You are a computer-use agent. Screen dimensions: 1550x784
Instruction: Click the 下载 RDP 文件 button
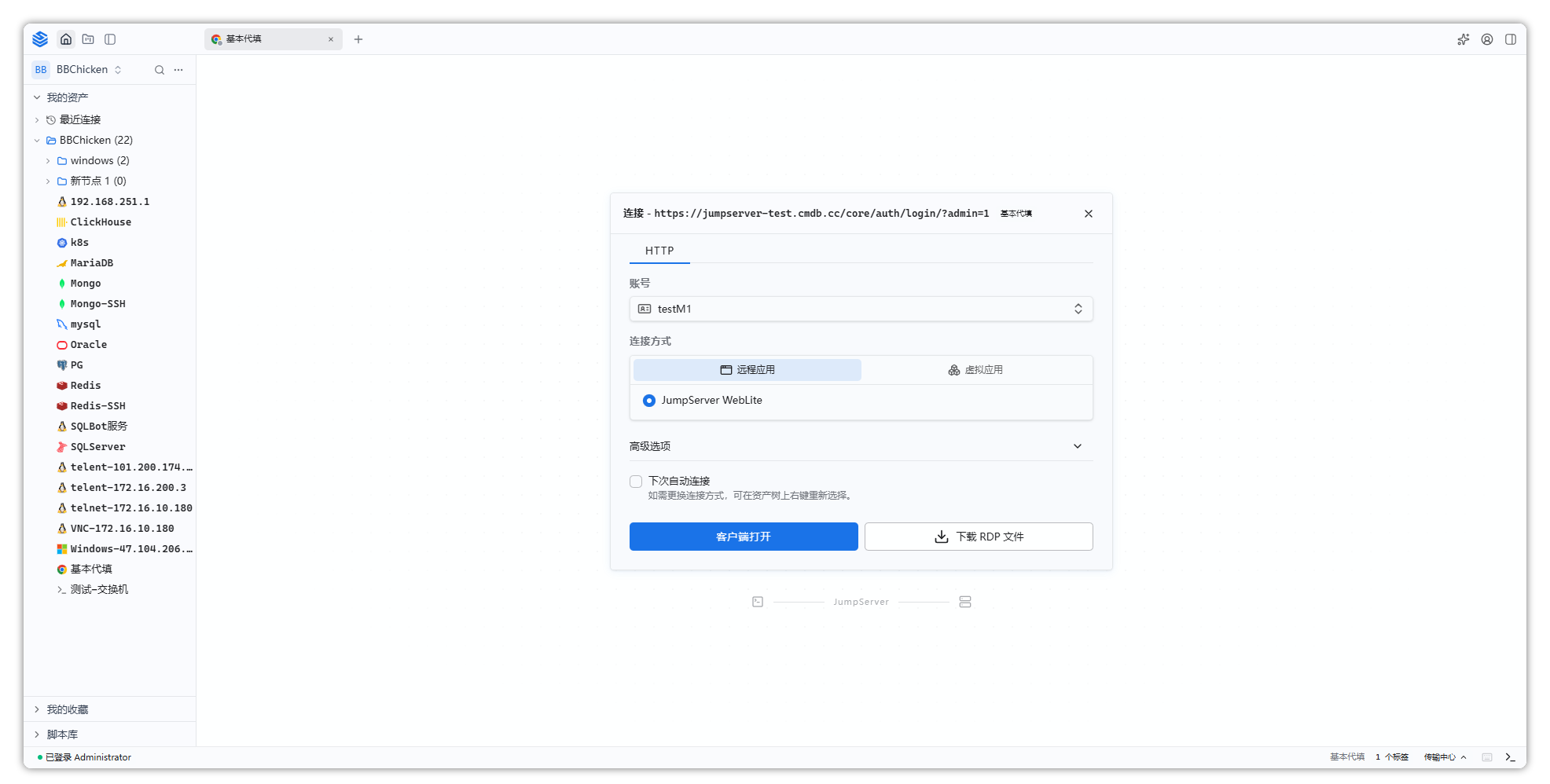[979, 537]
